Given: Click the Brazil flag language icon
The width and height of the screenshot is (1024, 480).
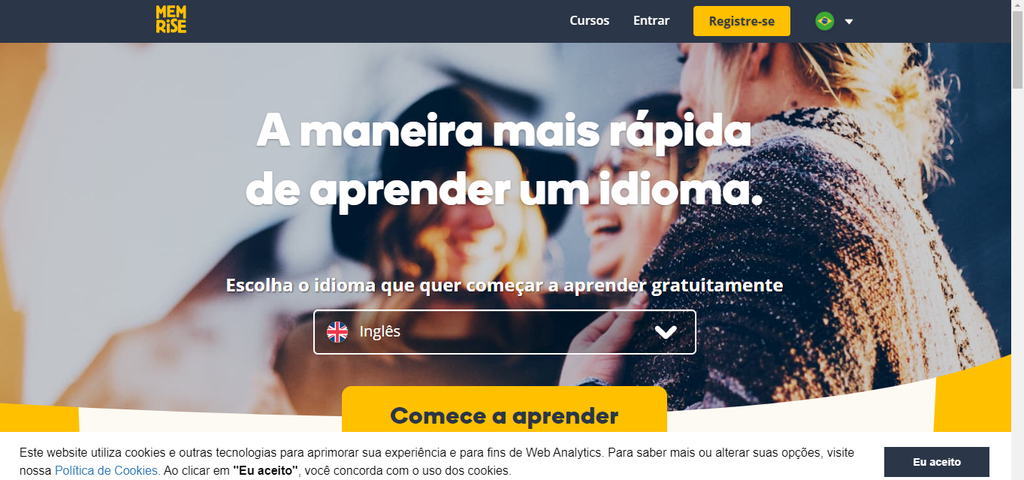Looking at the screenshot, I should [825, 21].
